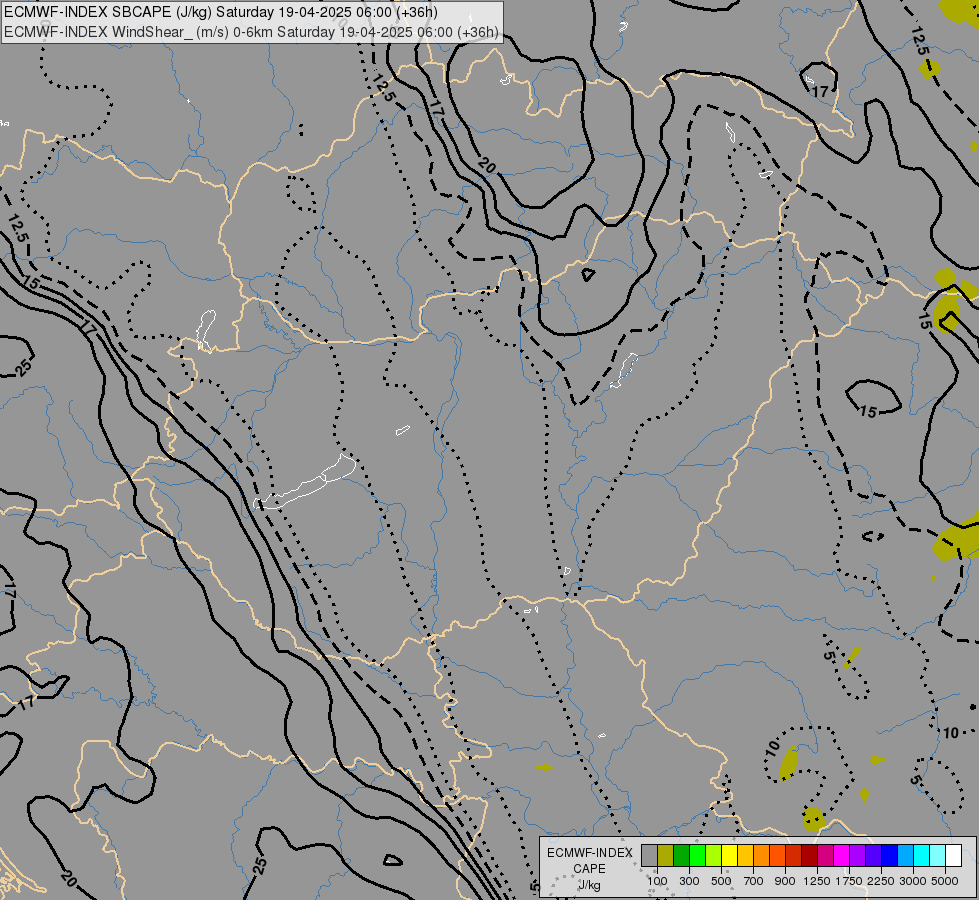Select the amber legend swatch above 700
The image size is (979, 900).
[x=745, y=855]
